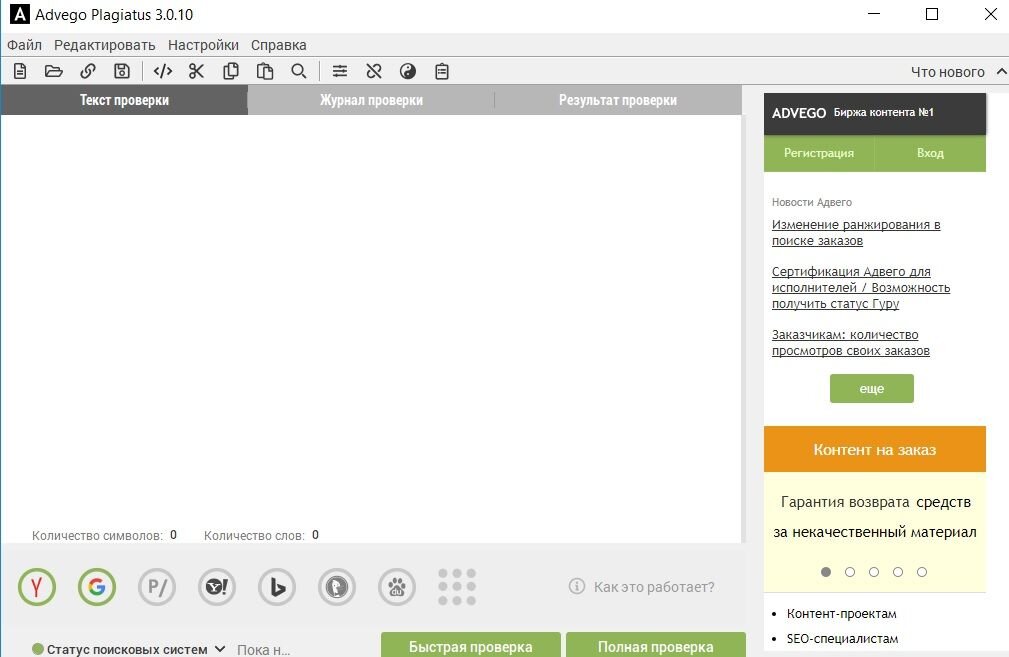Image resolution: width=1009 pixels, height=657 pixels.
Task: Click the Пока н... status text
Action: coord(264,650)
